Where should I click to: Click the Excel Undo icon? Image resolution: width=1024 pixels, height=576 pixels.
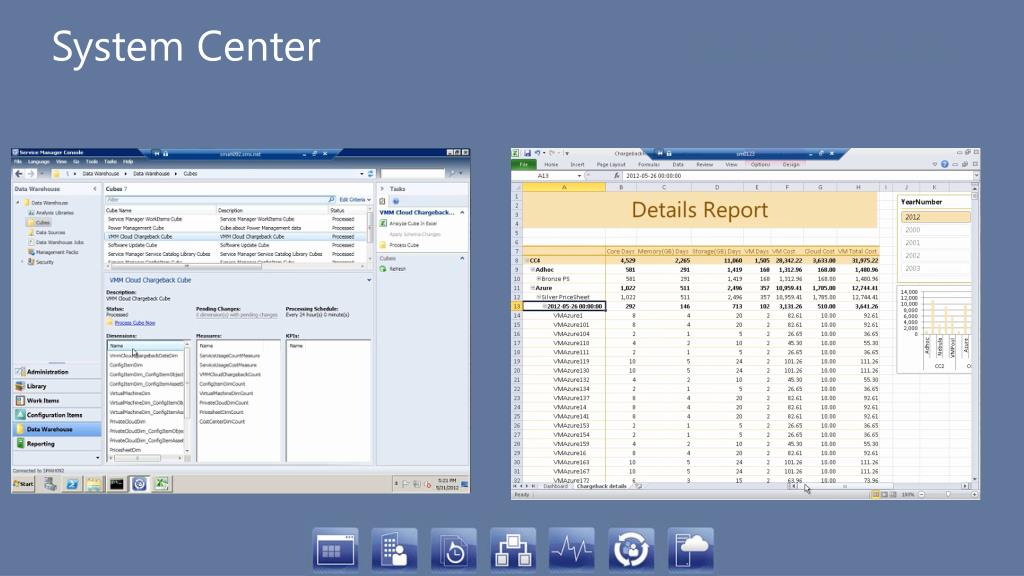[537, 153]
